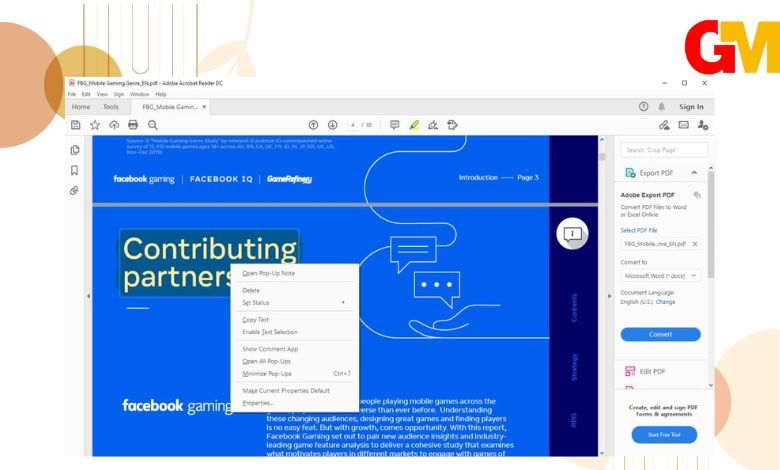Image resolution: width=780 pixels, height=470 pixels.
Task: Collapse the right tools pane arrow
Action: point(610,296)
